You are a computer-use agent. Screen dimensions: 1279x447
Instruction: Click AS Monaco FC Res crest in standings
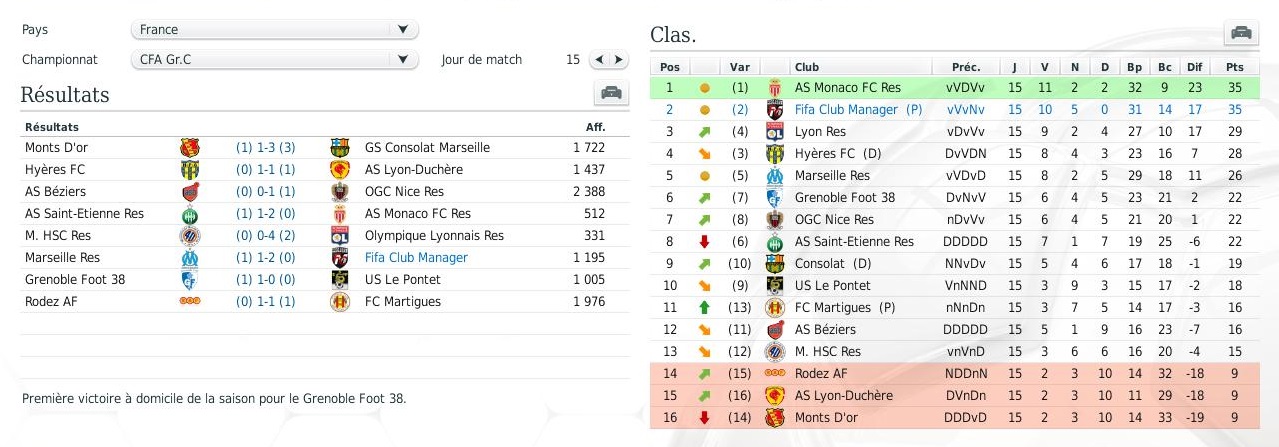pyautogui.click(x=774, y=88)
